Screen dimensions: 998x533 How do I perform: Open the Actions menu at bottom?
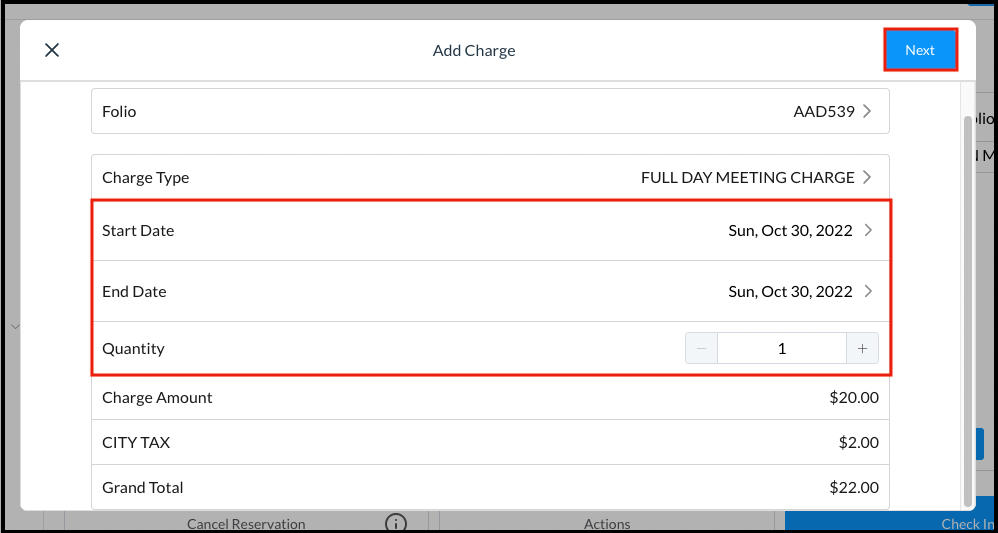607,524
